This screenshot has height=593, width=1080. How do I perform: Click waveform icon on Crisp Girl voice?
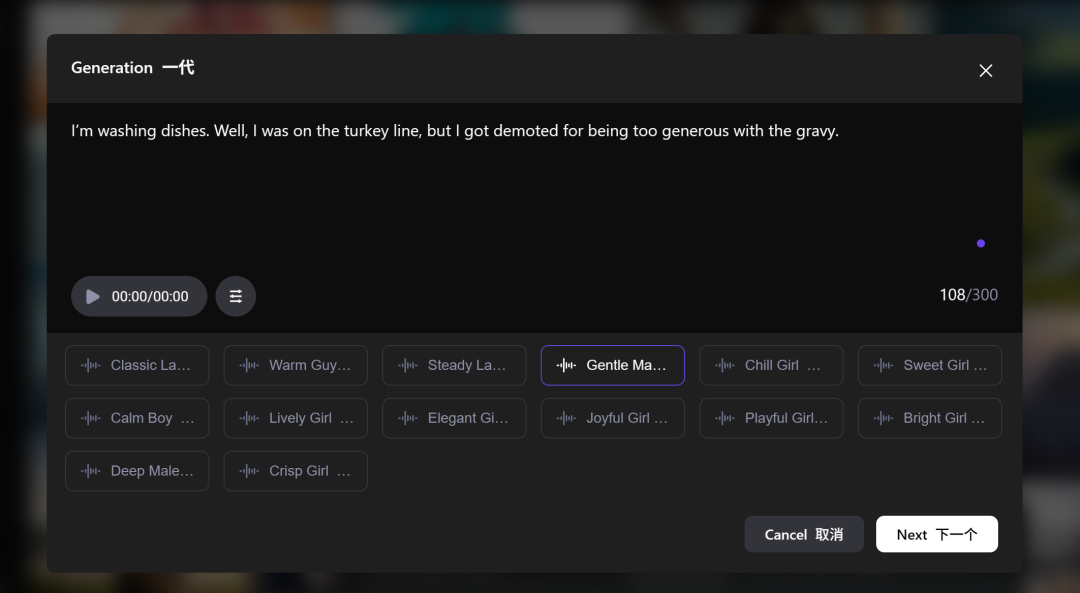pos(249,471)
